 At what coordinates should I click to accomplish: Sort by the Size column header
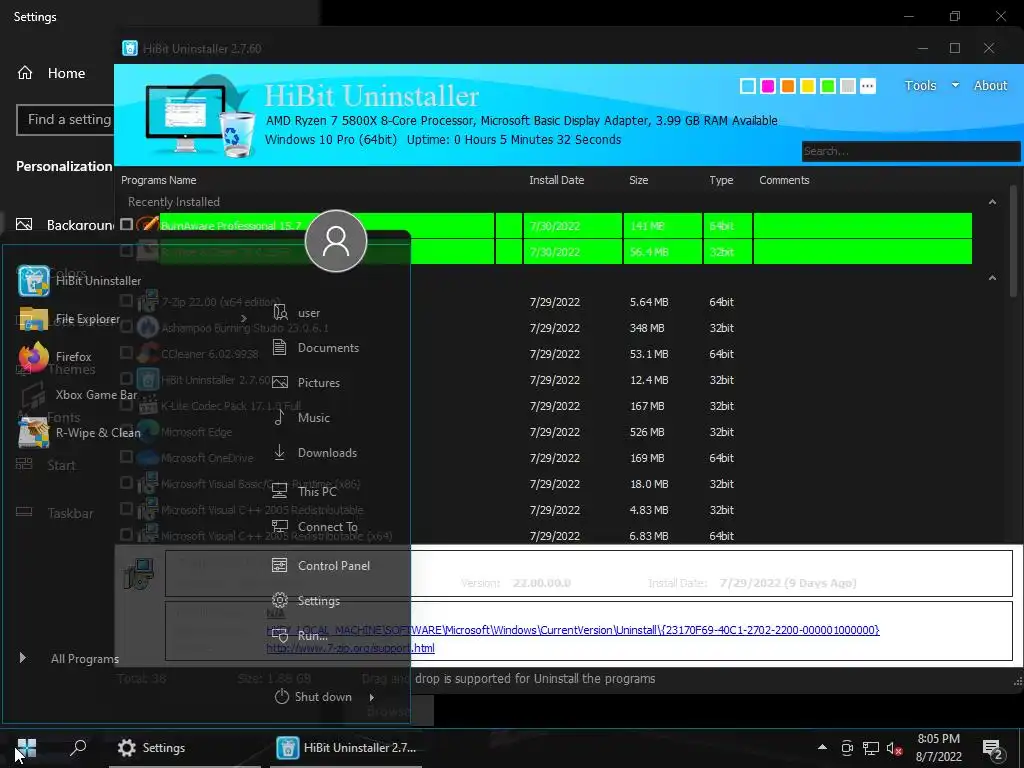click(x=639, y=180)
